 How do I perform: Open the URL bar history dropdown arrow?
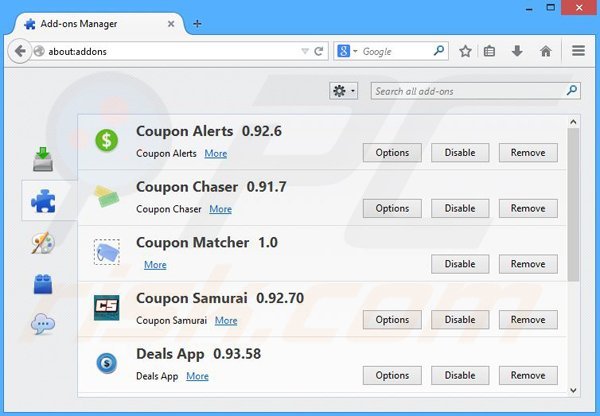point(305,51)
